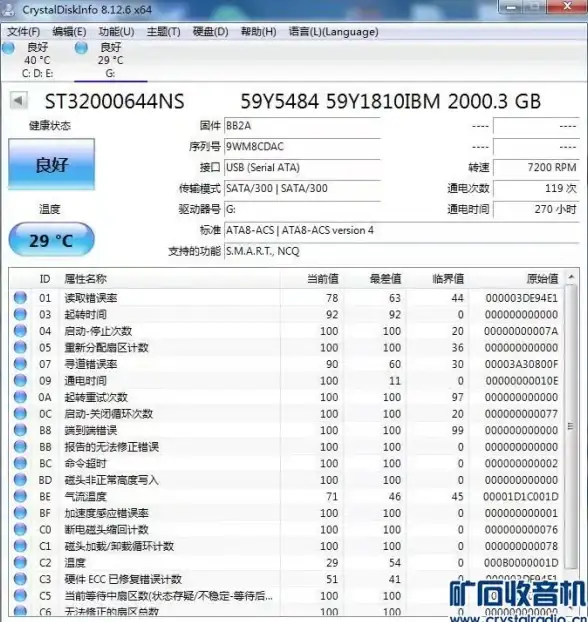The width and height of the screenshot is (588, 622).
Task: Click the S.M.A.R.T., NCQ features field
Action: tap(402, 251)
